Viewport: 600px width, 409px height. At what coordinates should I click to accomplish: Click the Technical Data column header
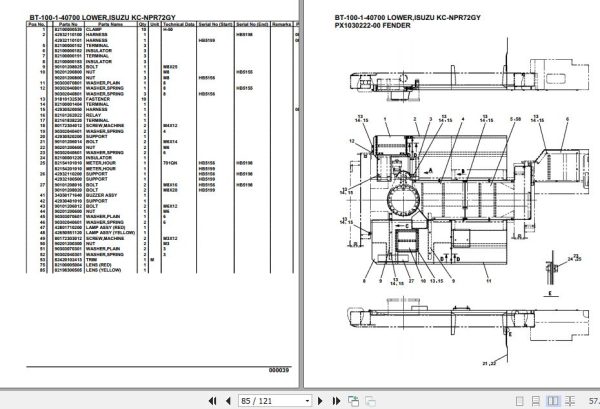179,24
